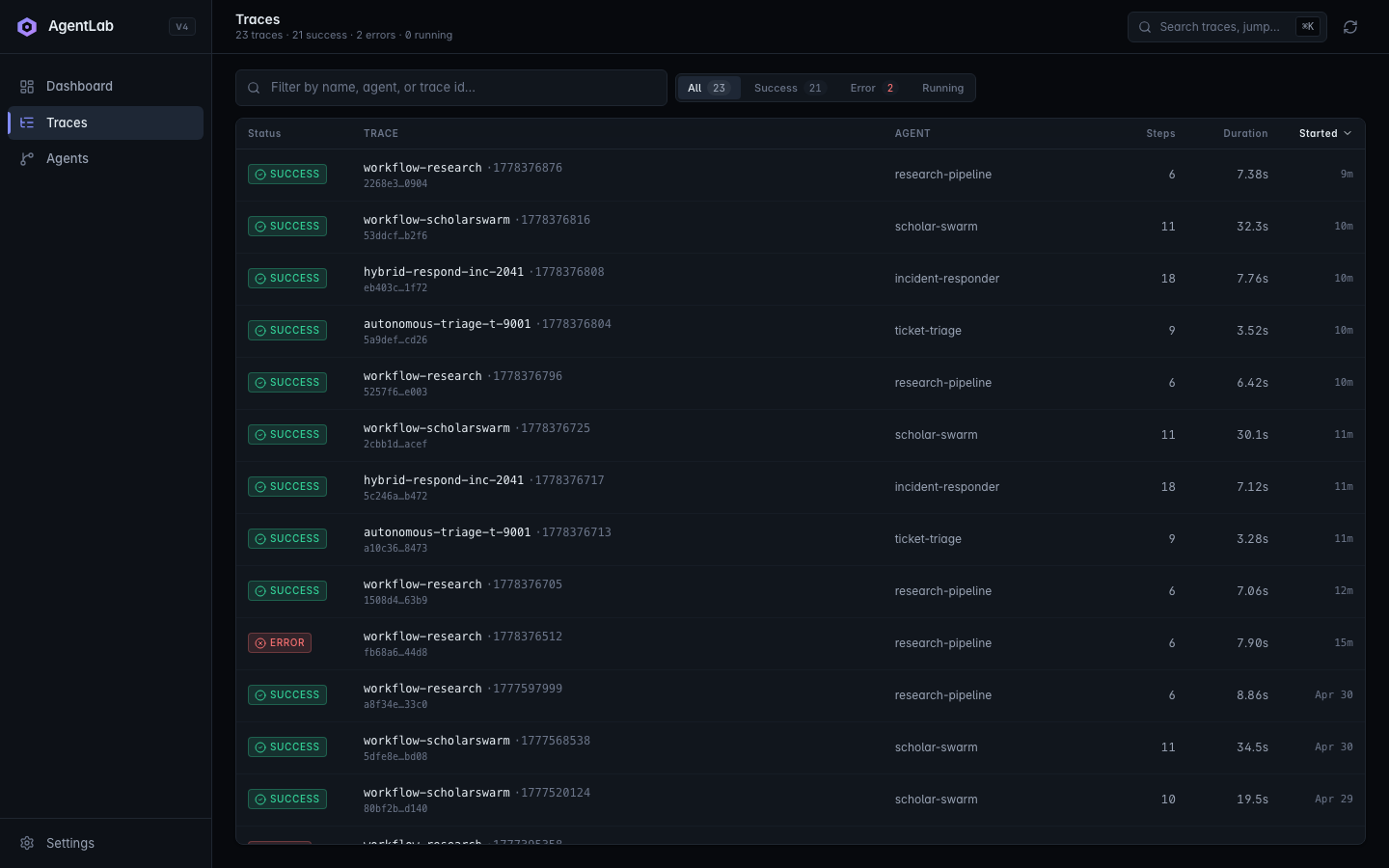
Task: Open trace autonomous-triage-t-9001 1778376804
Action: tap(487, 324)
